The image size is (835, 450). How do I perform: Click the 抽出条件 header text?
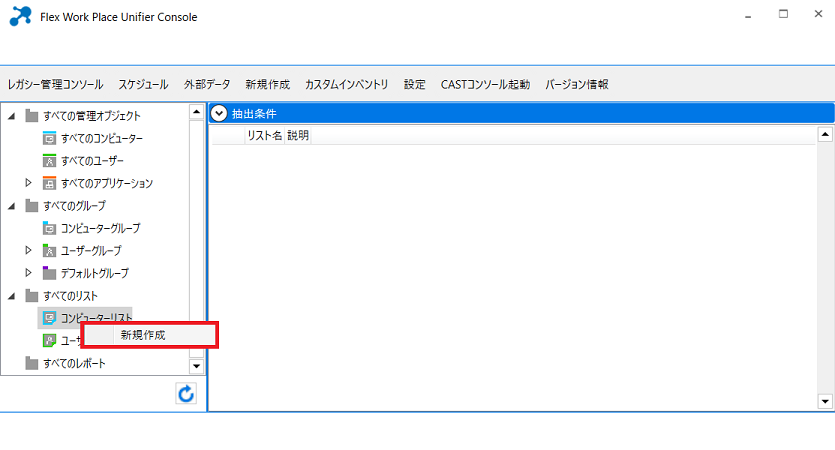[254, 113]
